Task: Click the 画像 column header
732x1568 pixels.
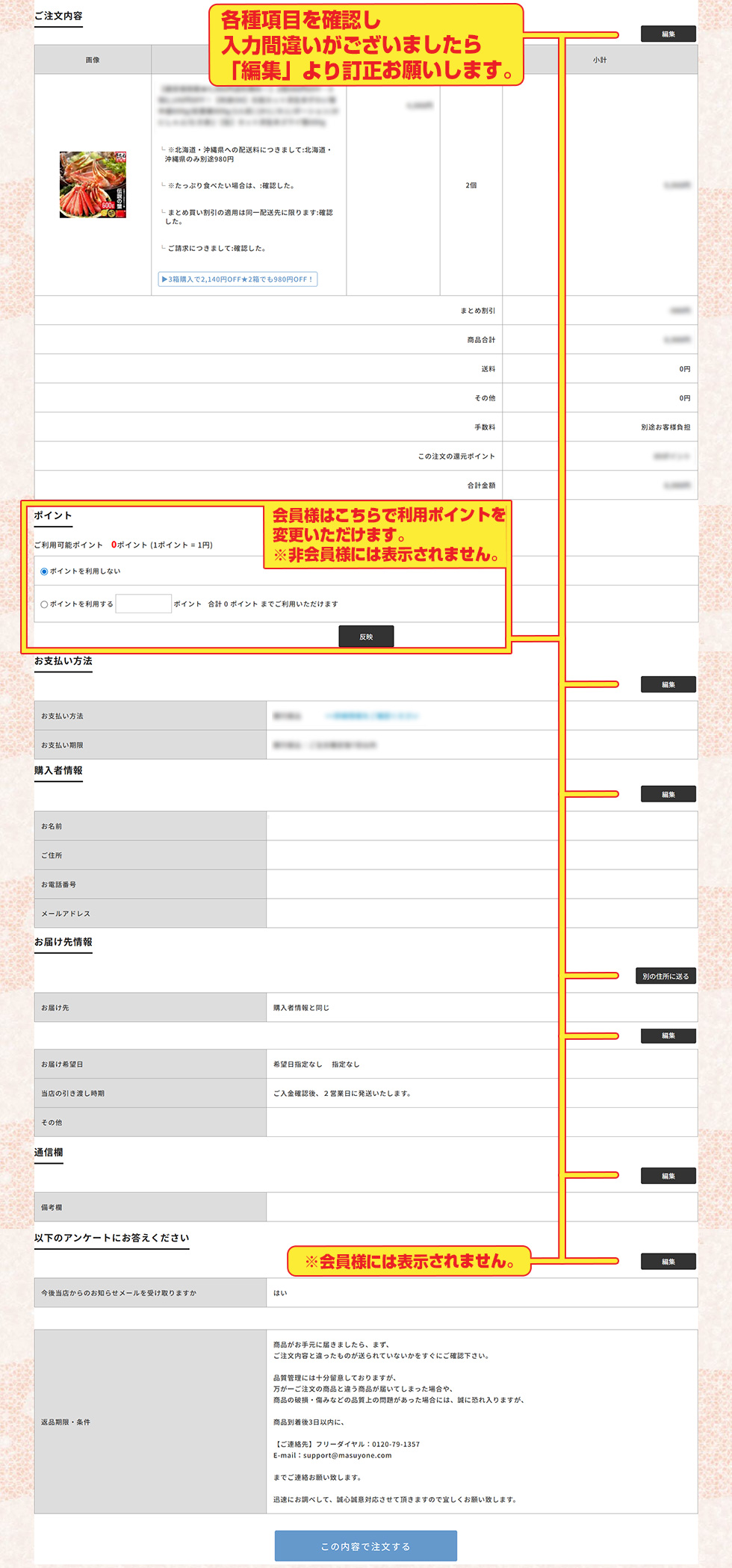Action: (93, 60)
